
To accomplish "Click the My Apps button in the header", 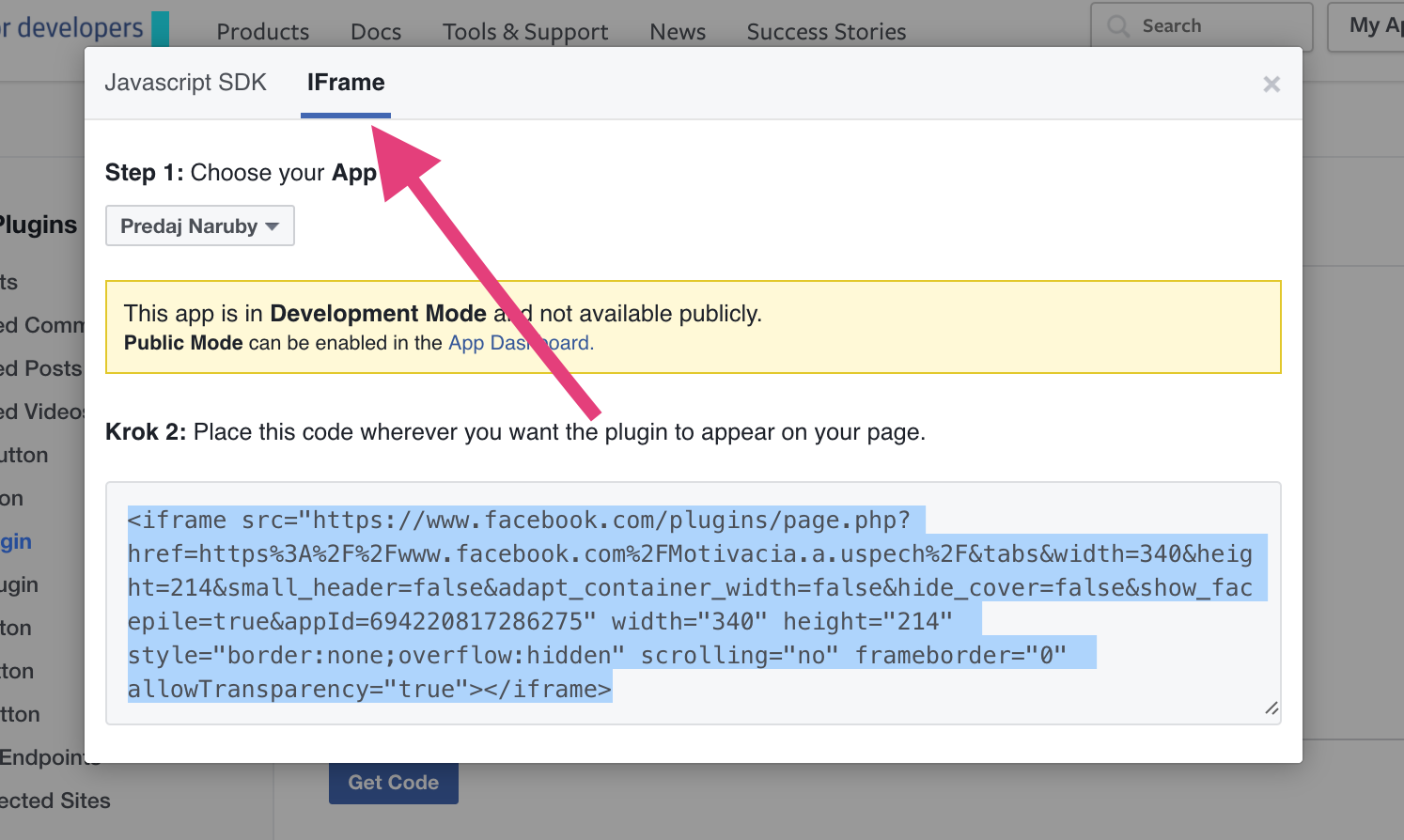I will click(x=1366, y=26).
